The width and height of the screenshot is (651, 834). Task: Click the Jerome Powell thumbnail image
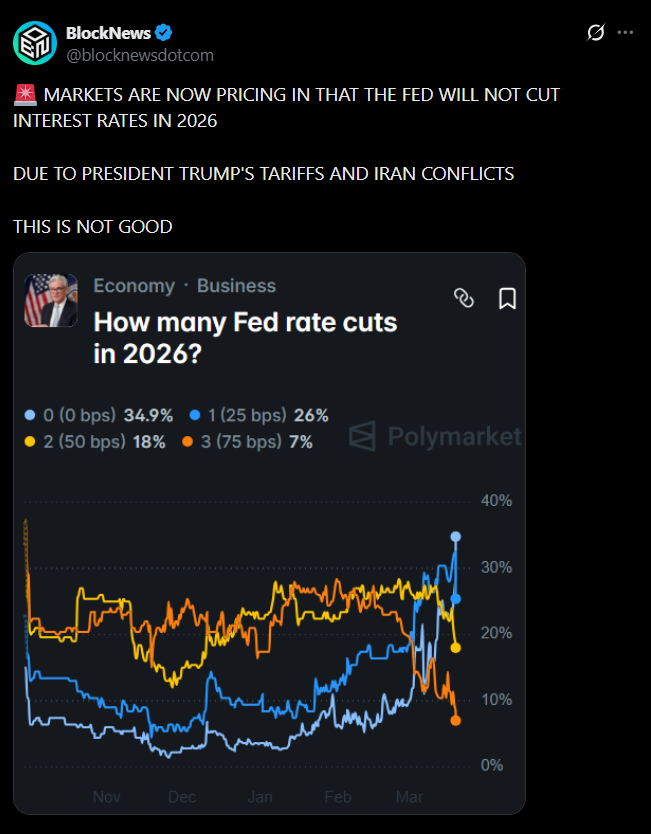tap(51, 300)
